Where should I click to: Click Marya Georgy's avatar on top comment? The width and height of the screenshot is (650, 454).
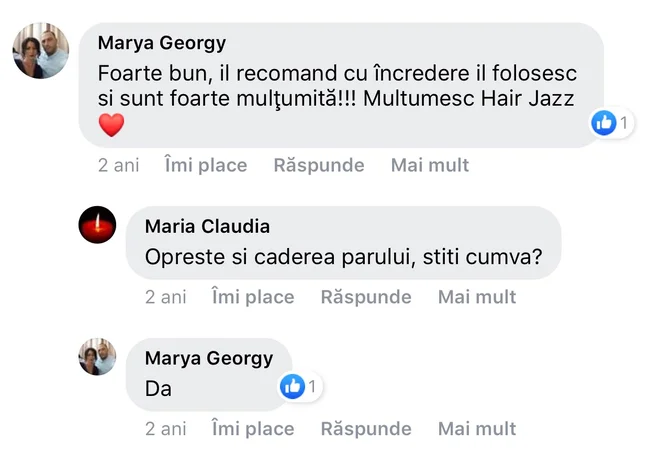(x=41, y=50)
